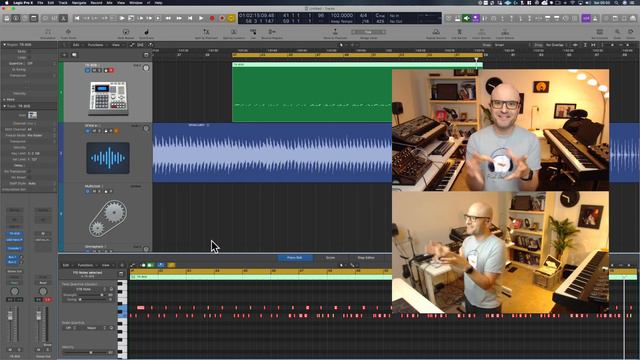Click TR-808 instrument slot in channel strip
The height and width of the screenshot is (360, 640).
click(x=15, y=234)
